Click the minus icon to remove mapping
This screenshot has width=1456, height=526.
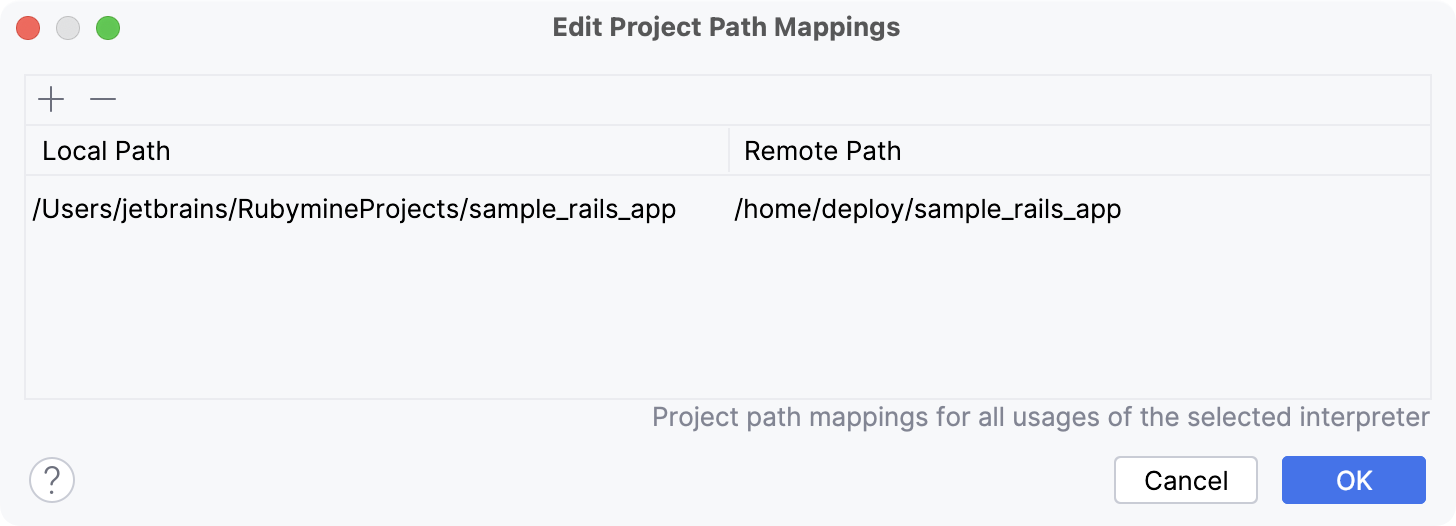click(103, 100)
